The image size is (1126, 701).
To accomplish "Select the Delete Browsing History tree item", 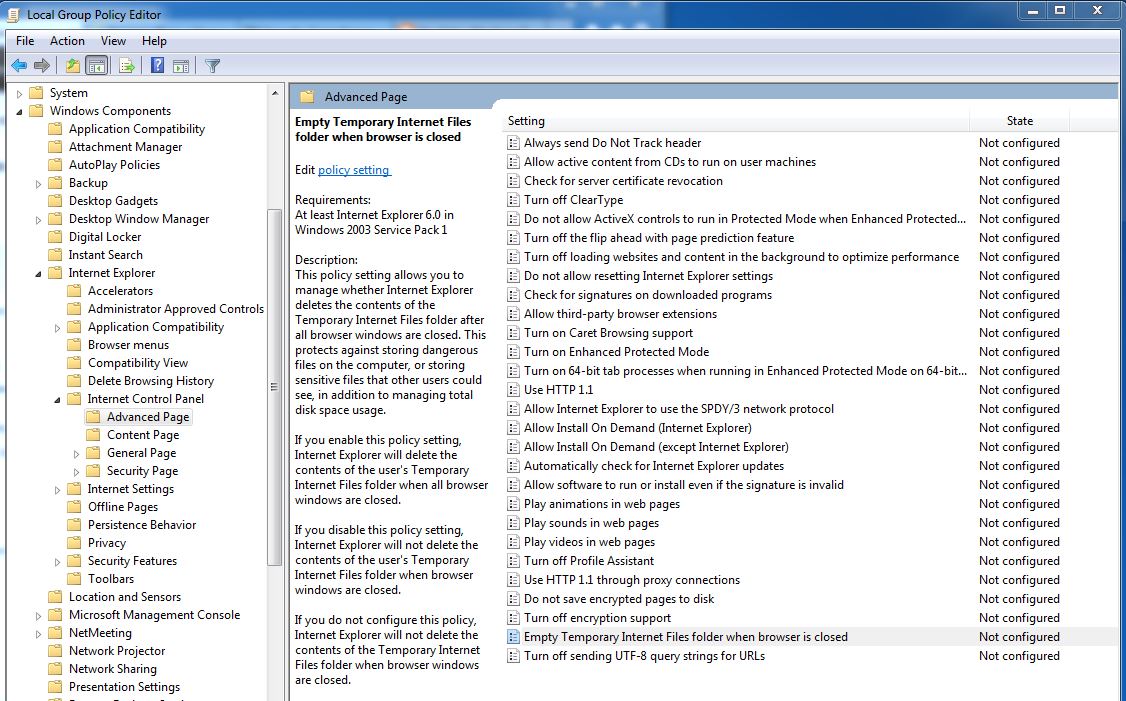I will (x=151, y=381).
